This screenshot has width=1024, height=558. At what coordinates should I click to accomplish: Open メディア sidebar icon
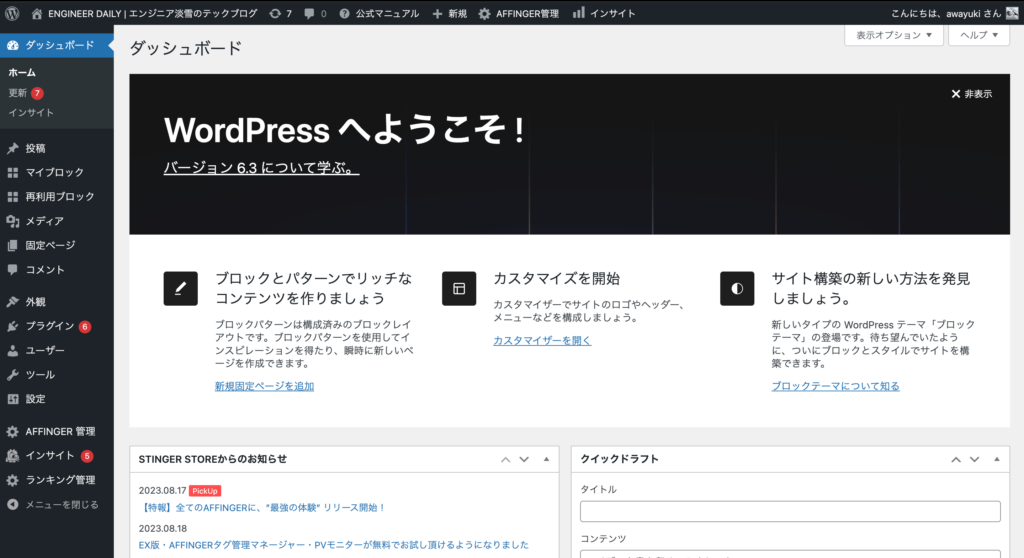tap(12, 221)
